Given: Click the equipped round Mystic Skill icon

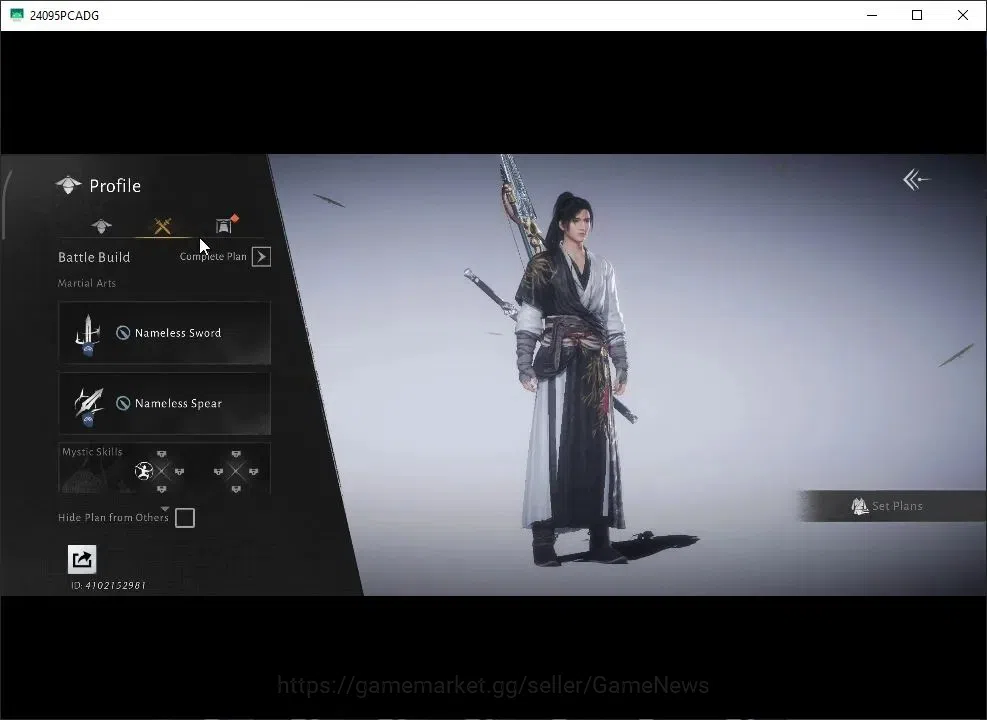Looking at the screenshot, I should (144, 471).
